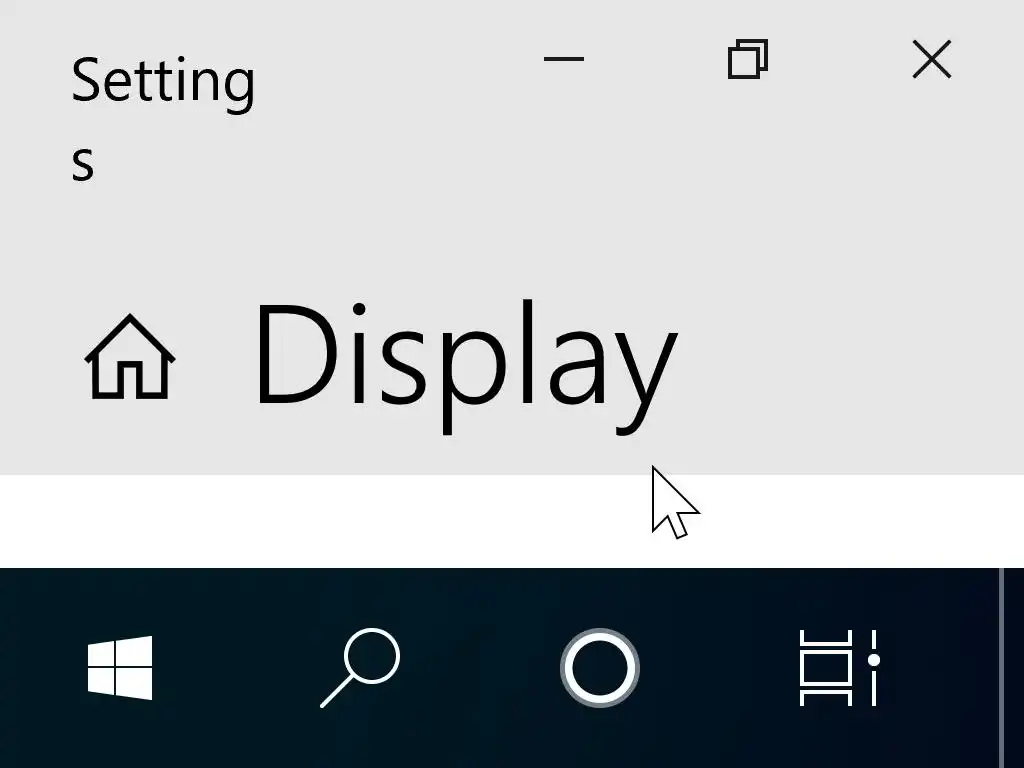Click the gray header area right of Display
Screen dimensions: 1024x768
tap(849, 366)
